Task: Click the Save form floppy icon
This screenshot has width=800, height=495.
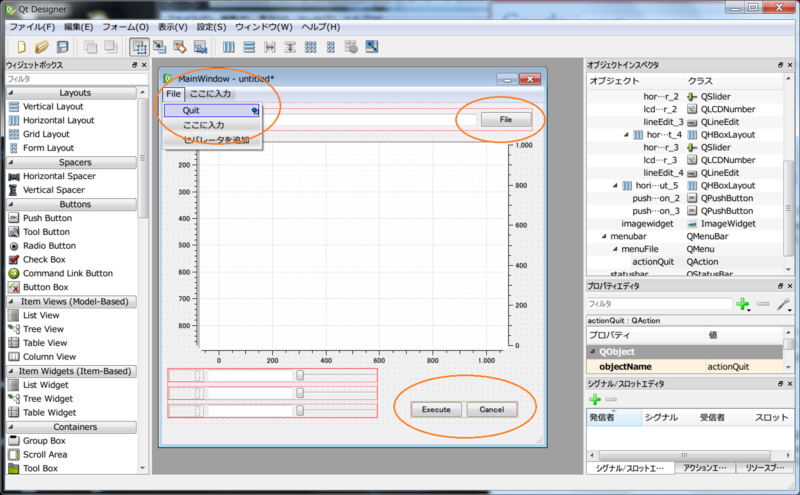Action: (x=62, y=47)
